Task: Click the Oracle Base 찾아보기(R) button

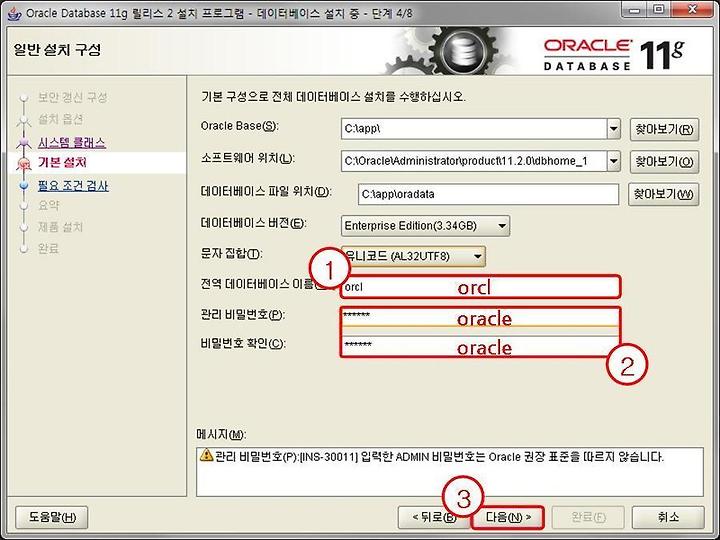Action: [664, 129]
